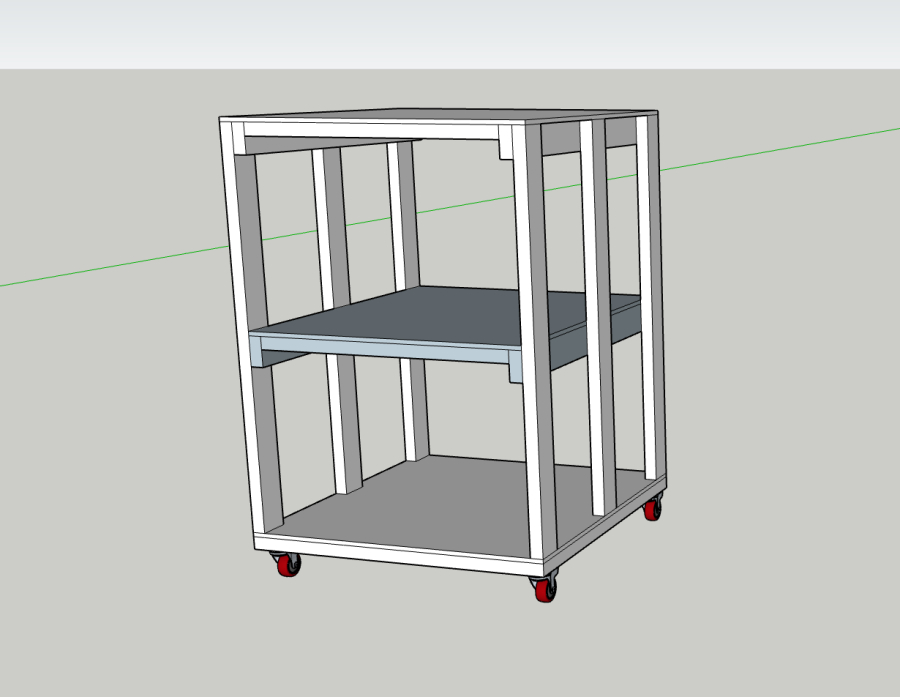Click the front-right red caster wheel
The image size is (900, 697).
[545, 589]
